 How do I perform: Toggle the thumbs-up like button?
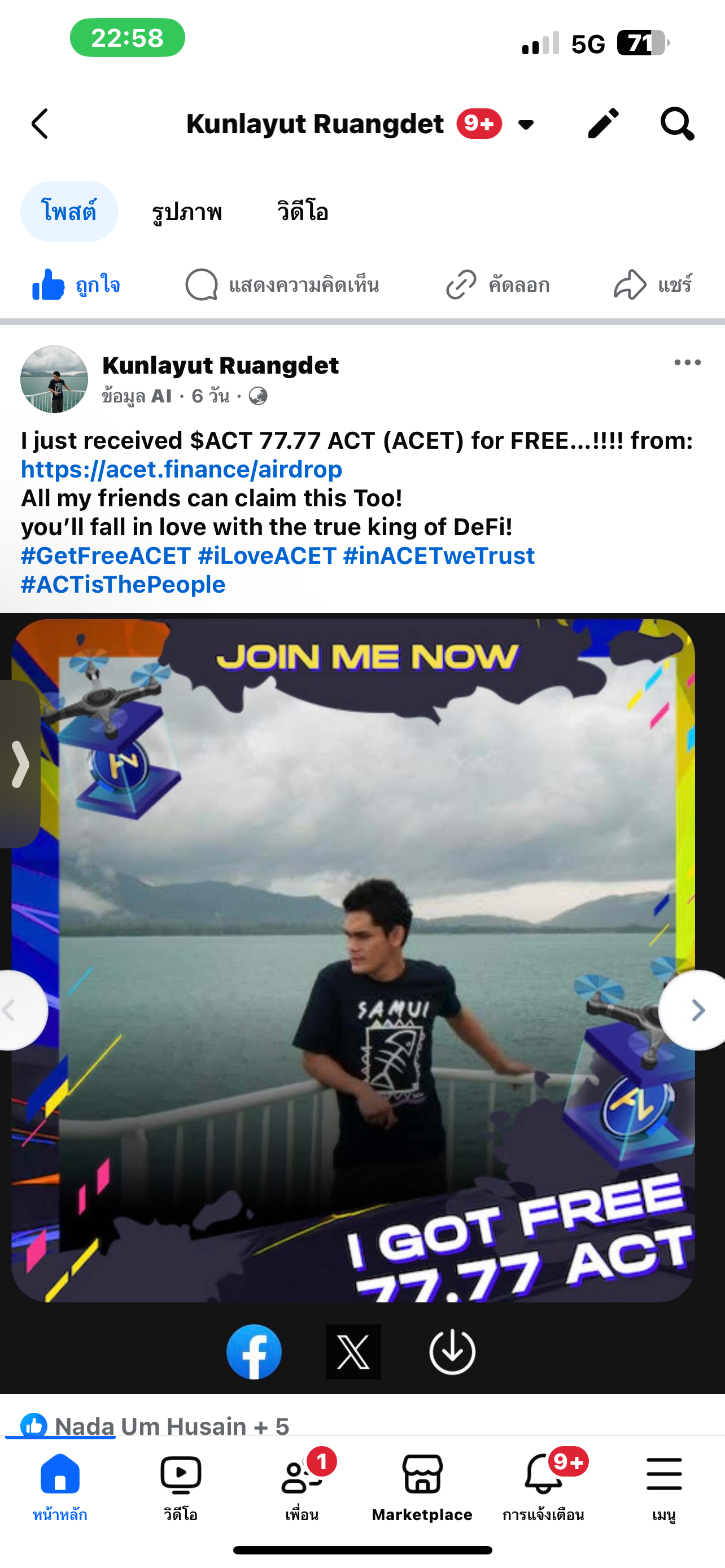click(x=76, y=285)
